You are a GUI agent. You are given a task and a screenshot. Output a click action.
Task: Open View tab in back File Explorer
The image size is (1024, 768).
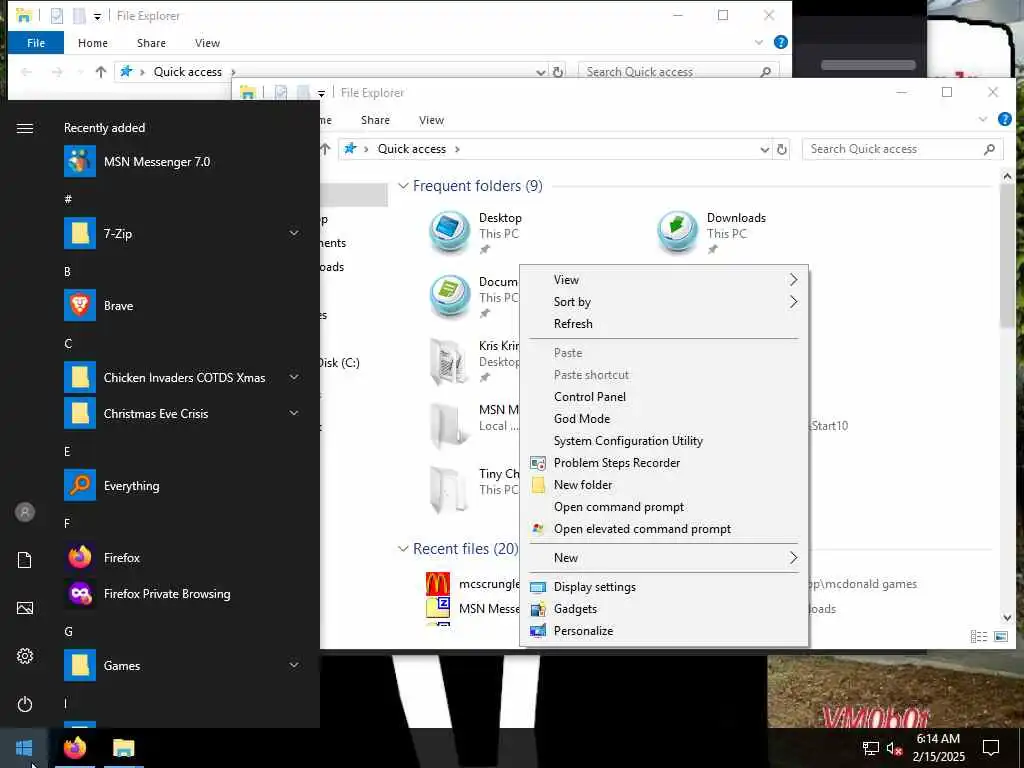tap(207, 43)
